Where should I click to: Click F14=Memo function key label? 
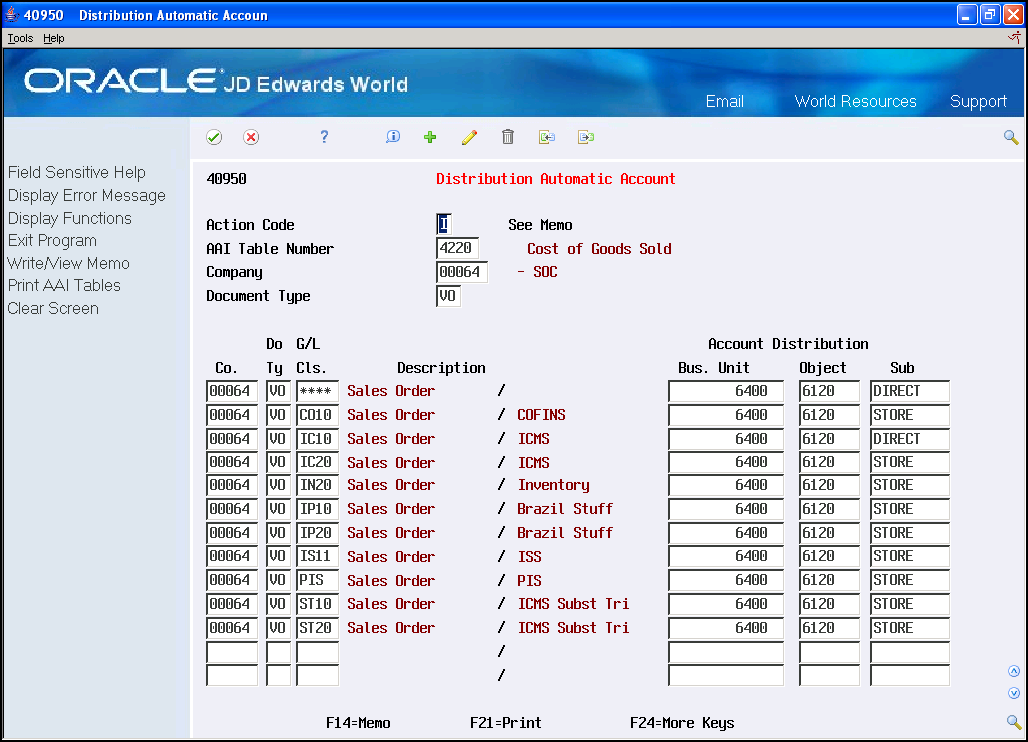[x=358, y=722]
